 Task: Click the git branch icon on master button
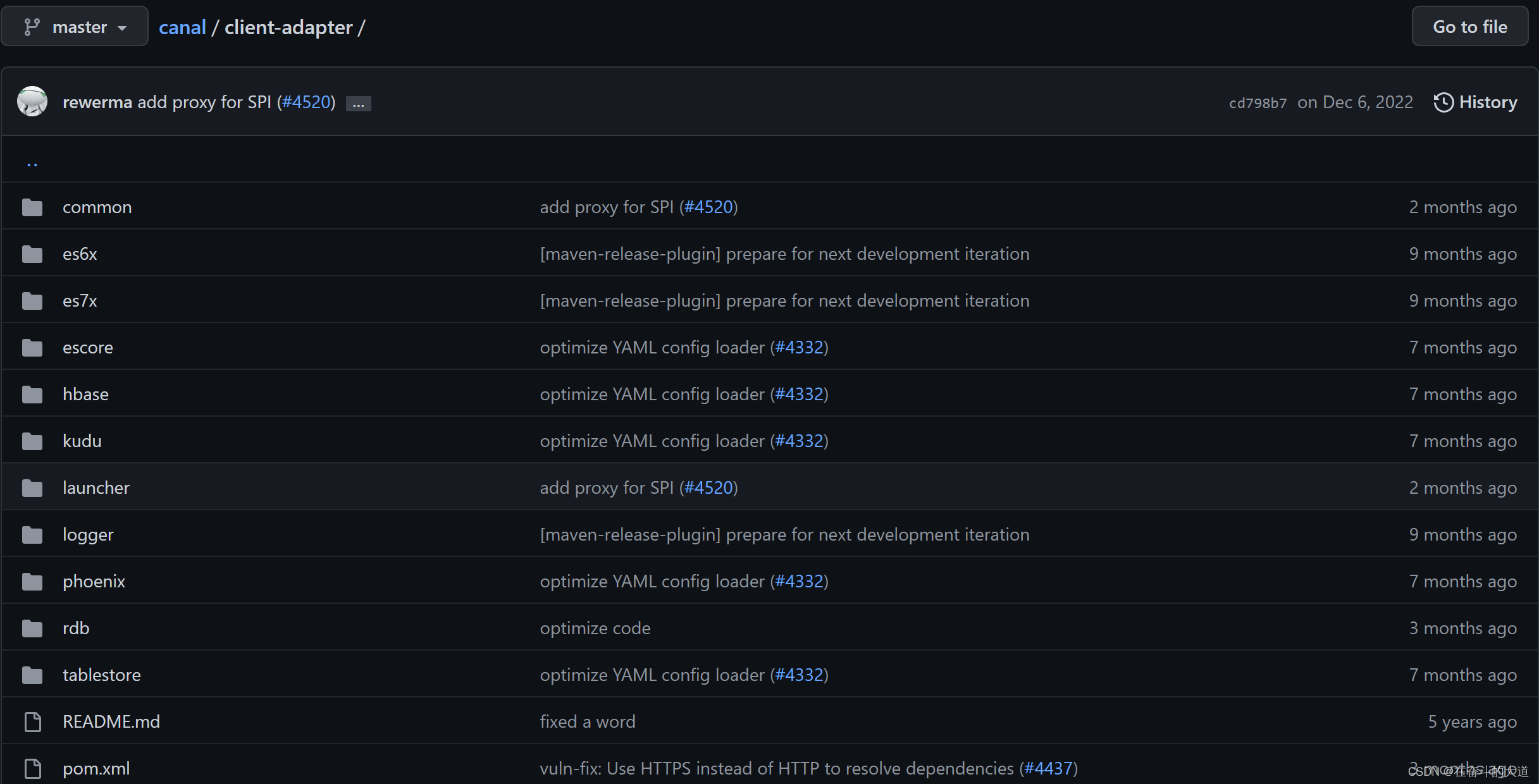coord(32,27)
